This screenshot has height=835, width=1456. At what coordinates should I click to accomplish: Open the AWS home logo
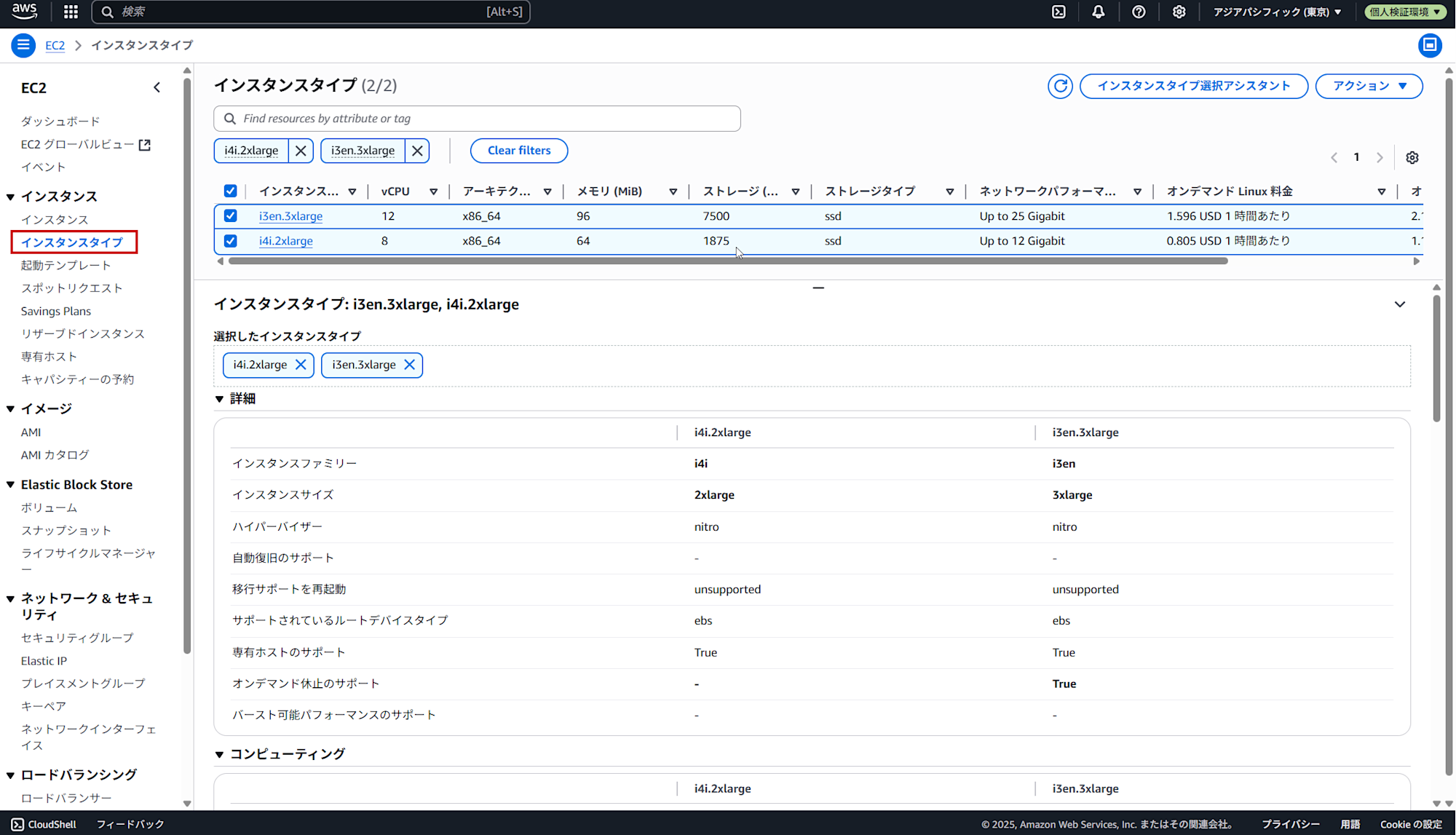point(25,11)
